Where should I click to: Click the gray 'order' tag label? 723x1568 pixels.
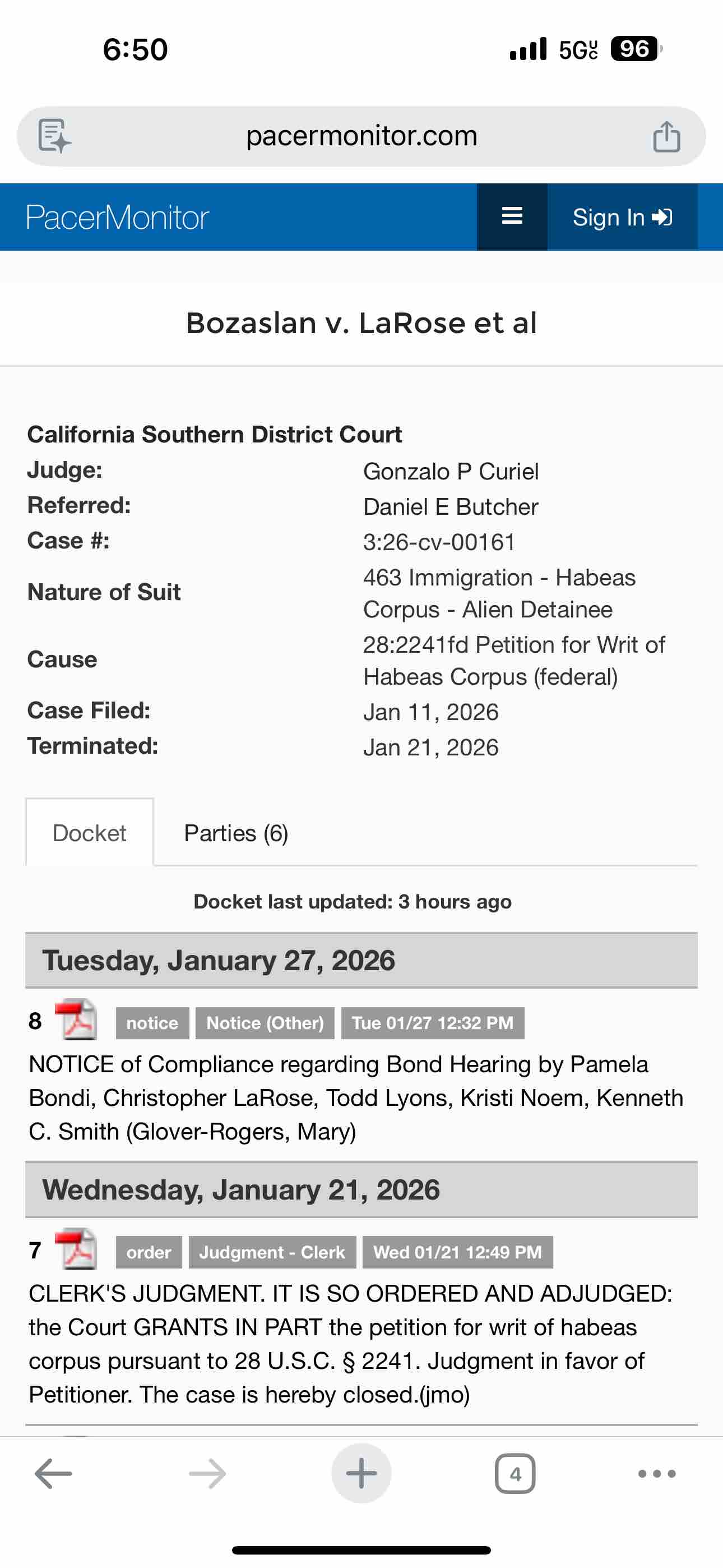149,1252
